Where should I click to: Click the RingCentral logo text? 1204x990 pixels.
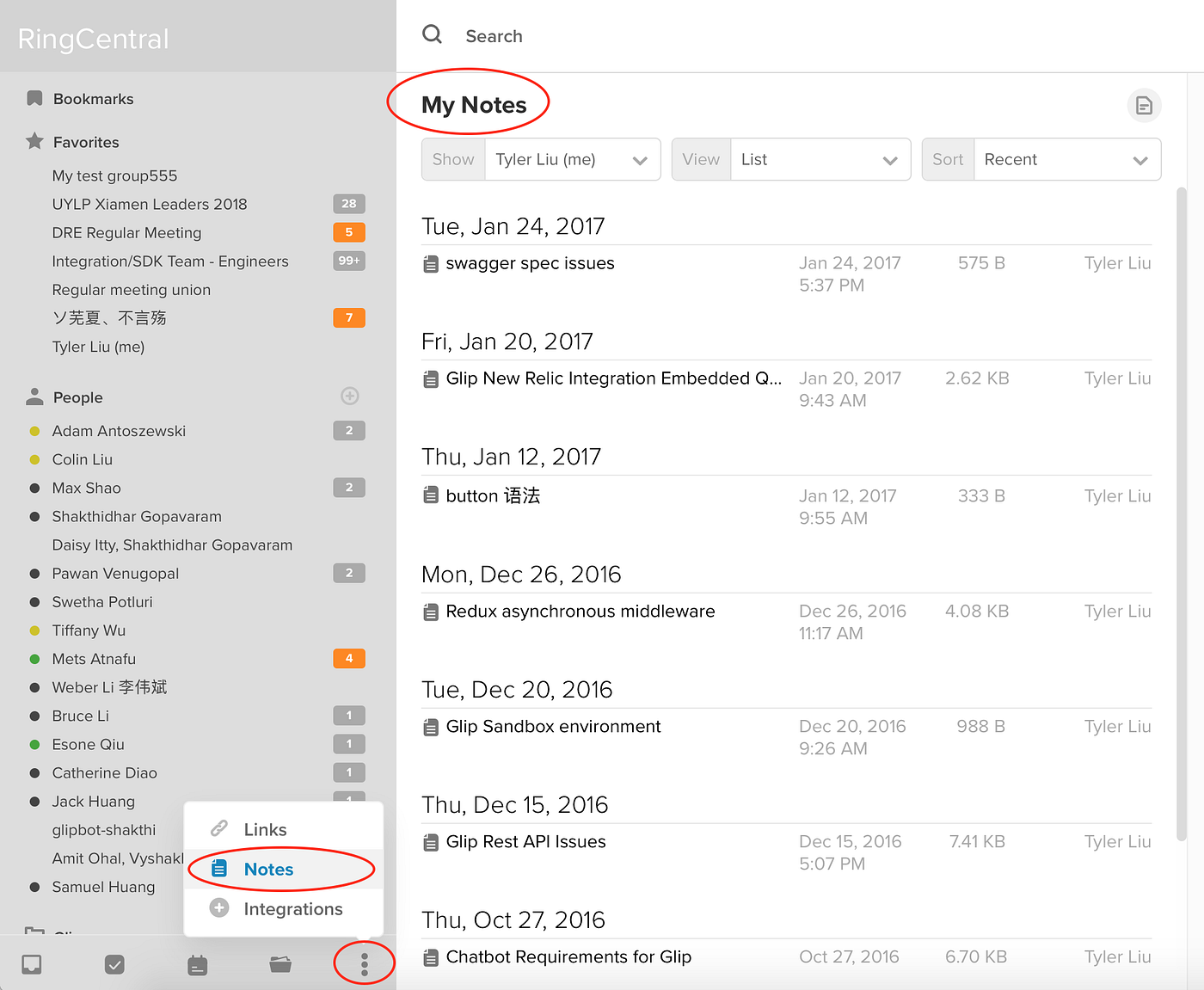click(x=93, y=39)
